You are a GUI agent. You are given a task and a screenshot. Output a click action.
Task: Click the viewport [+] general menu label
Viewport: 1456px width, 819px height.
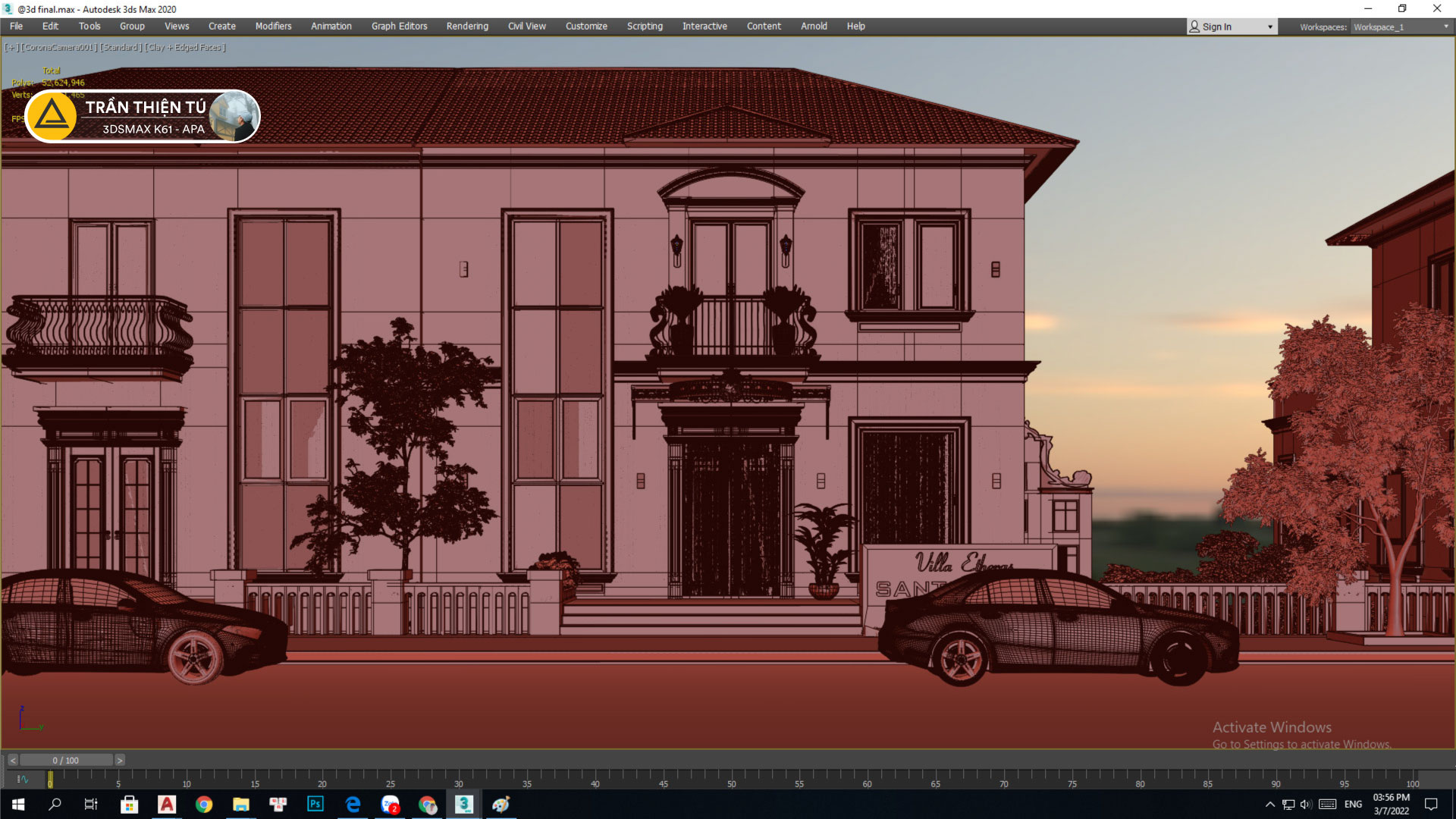pyautogui.click(x=11, y=47)
